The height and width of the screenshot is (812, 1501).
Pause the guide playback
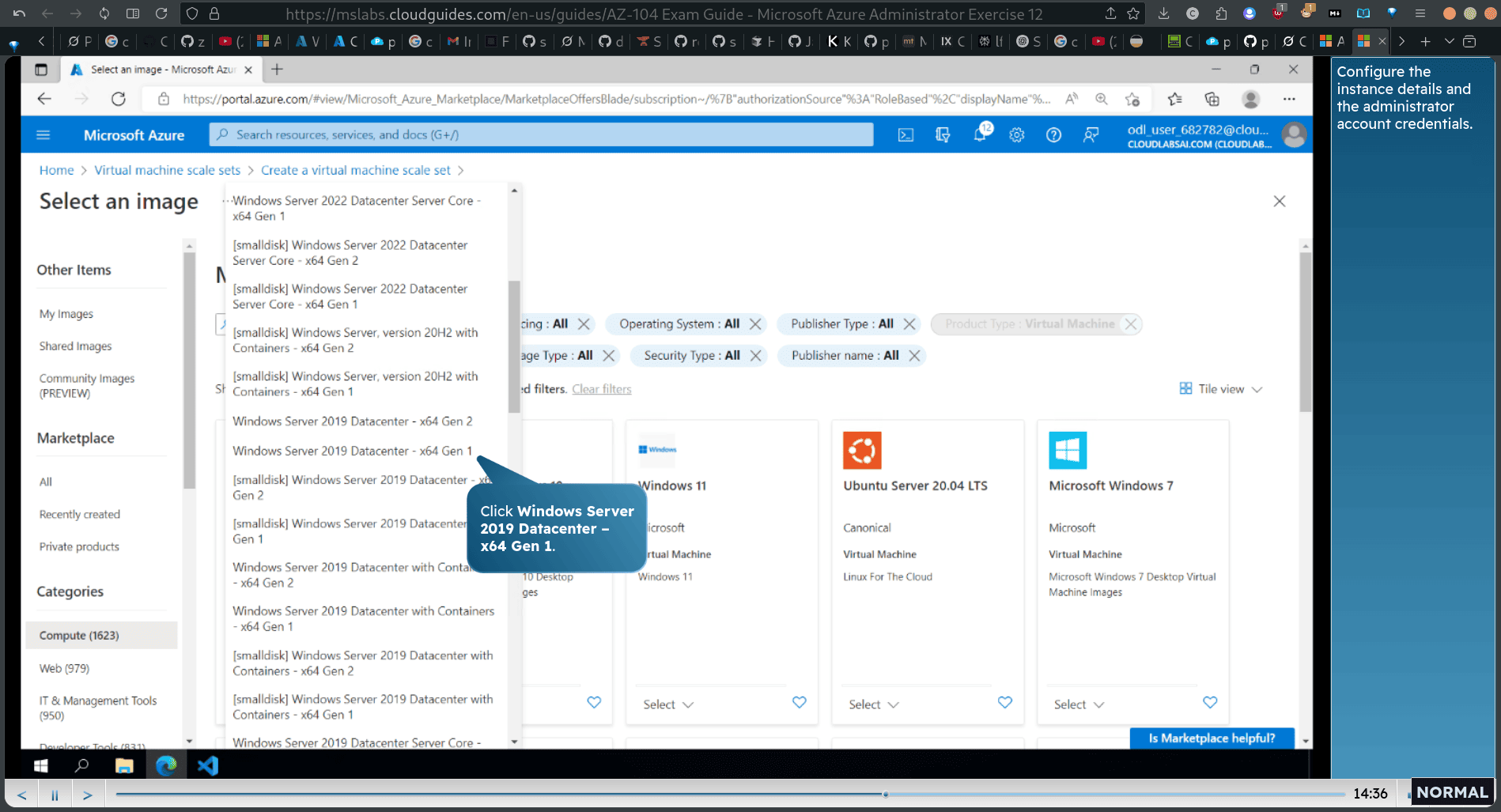[55, 795]
